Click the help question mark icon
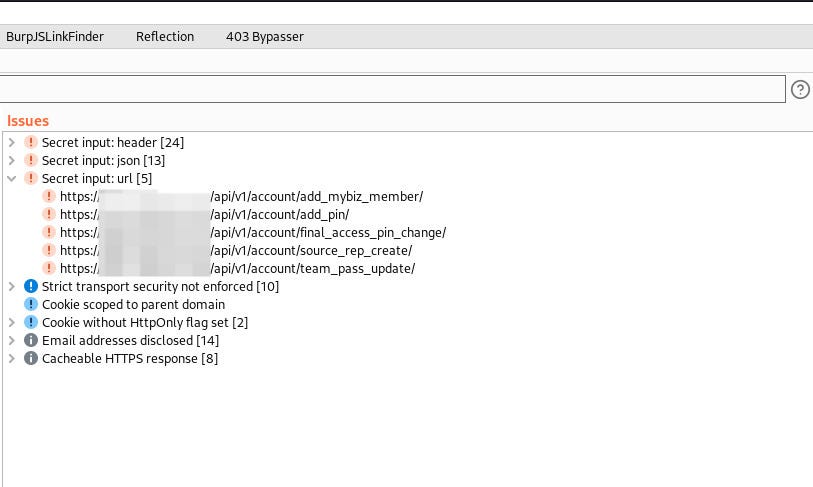 click(x=800, y=89)
